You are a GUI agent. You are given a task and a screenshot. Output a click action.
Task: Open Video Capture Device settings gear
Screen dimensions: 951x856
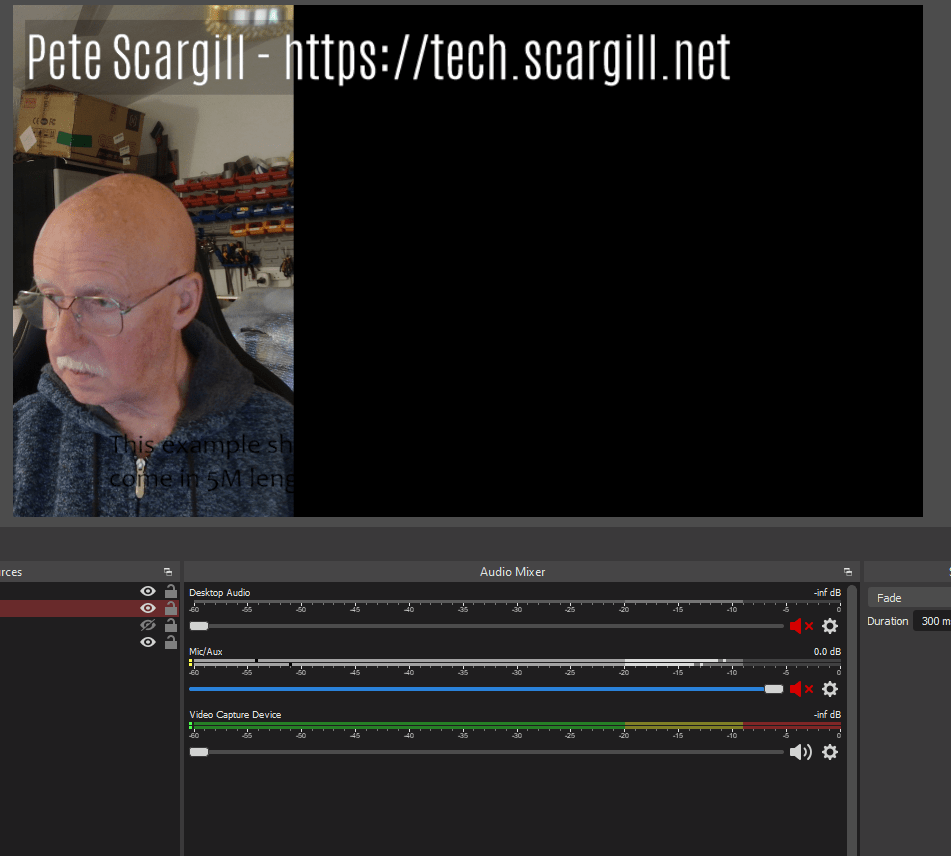829,752
